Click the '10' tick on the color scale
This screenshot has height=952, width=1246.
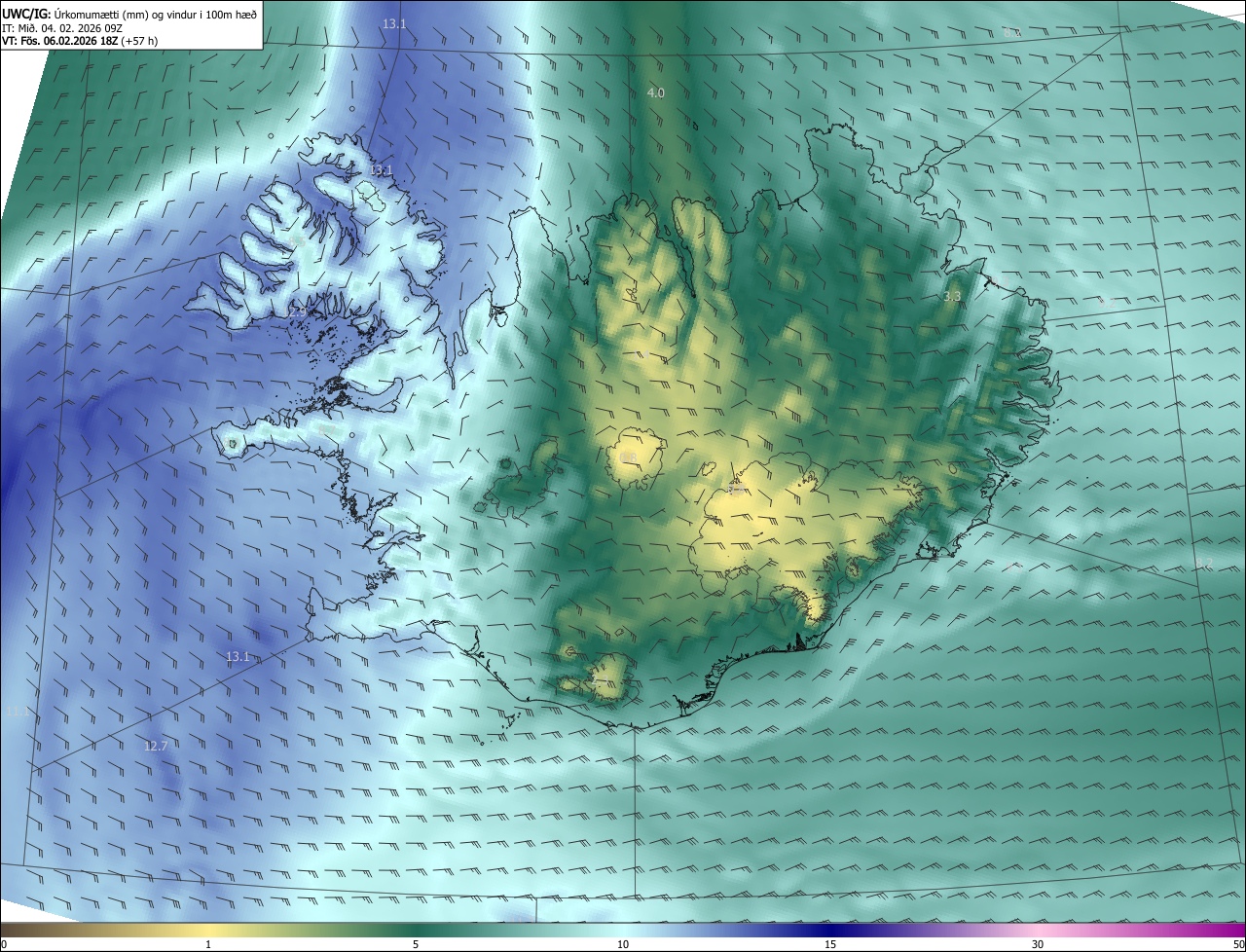[x=623, y=944]
